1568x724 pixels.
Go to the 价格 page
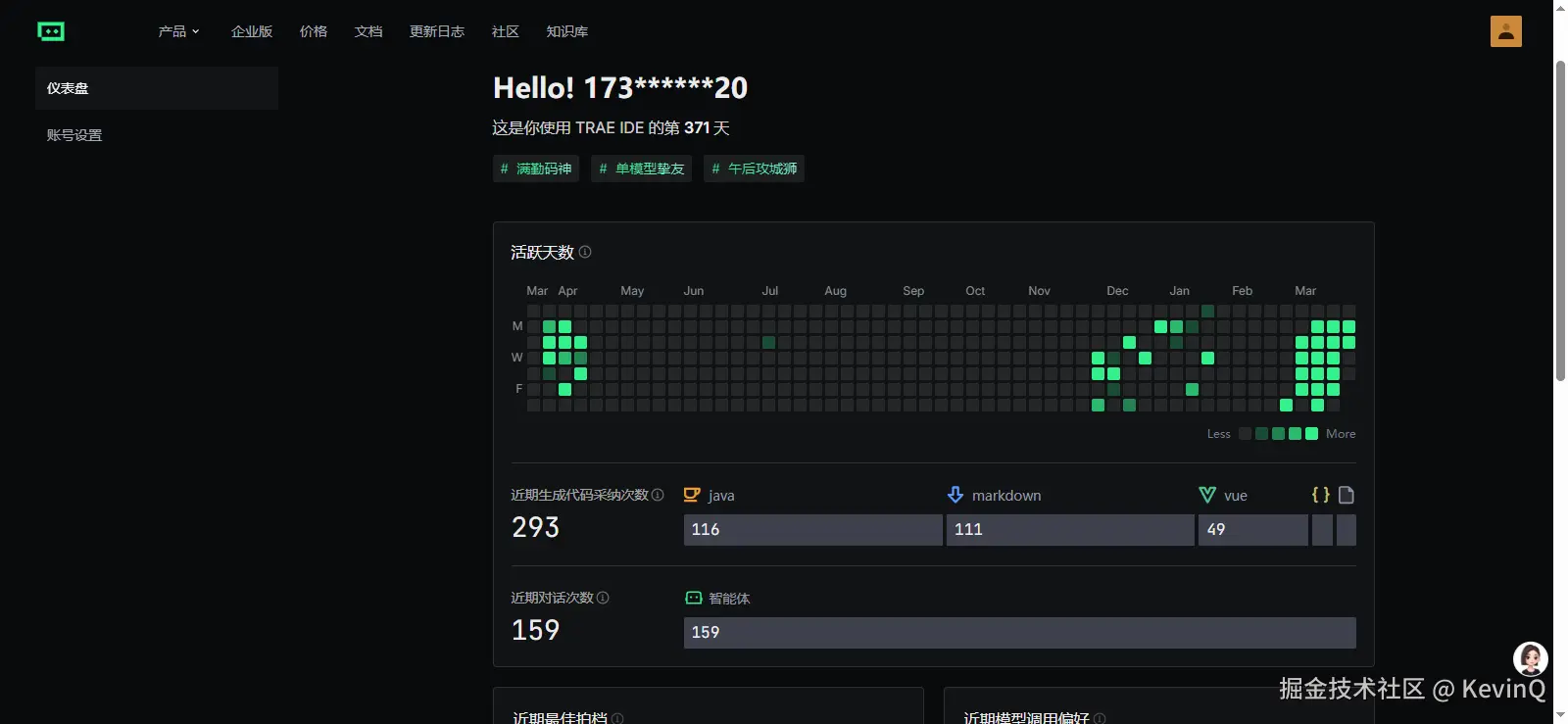coord(314,31)
